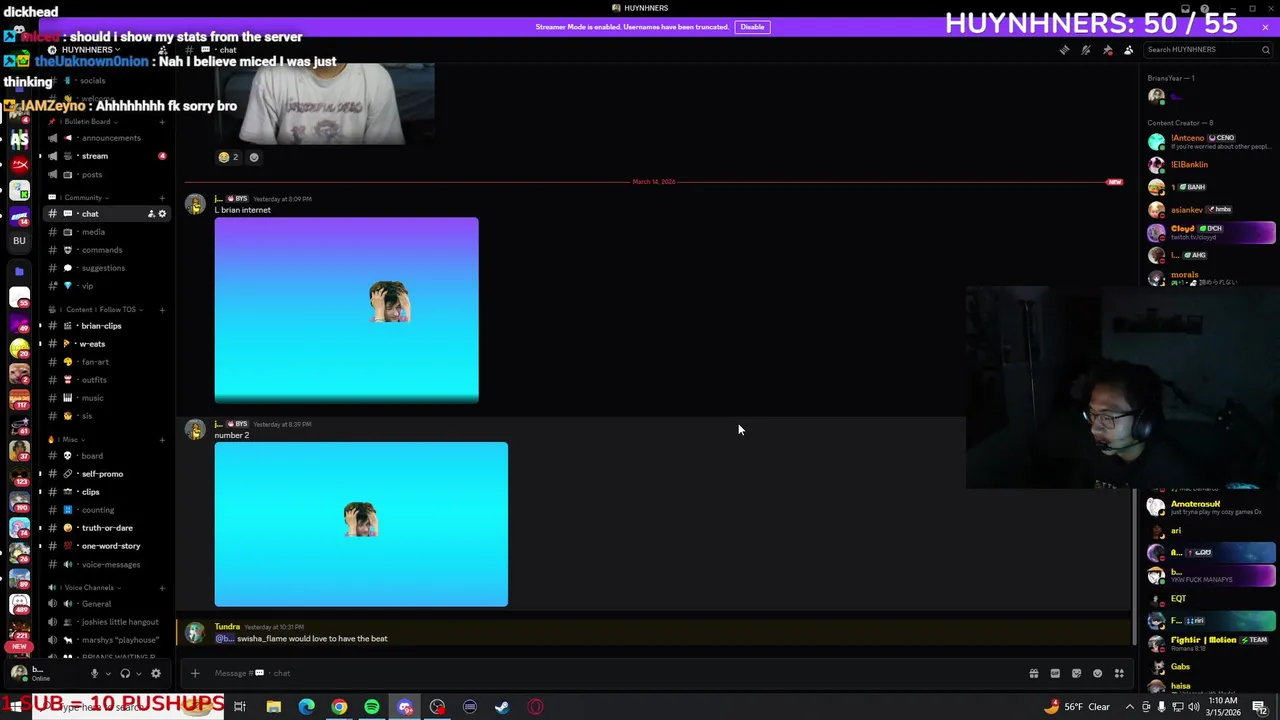
Task: Add channel to Bulletin Board category
Action: coord(162,122)
